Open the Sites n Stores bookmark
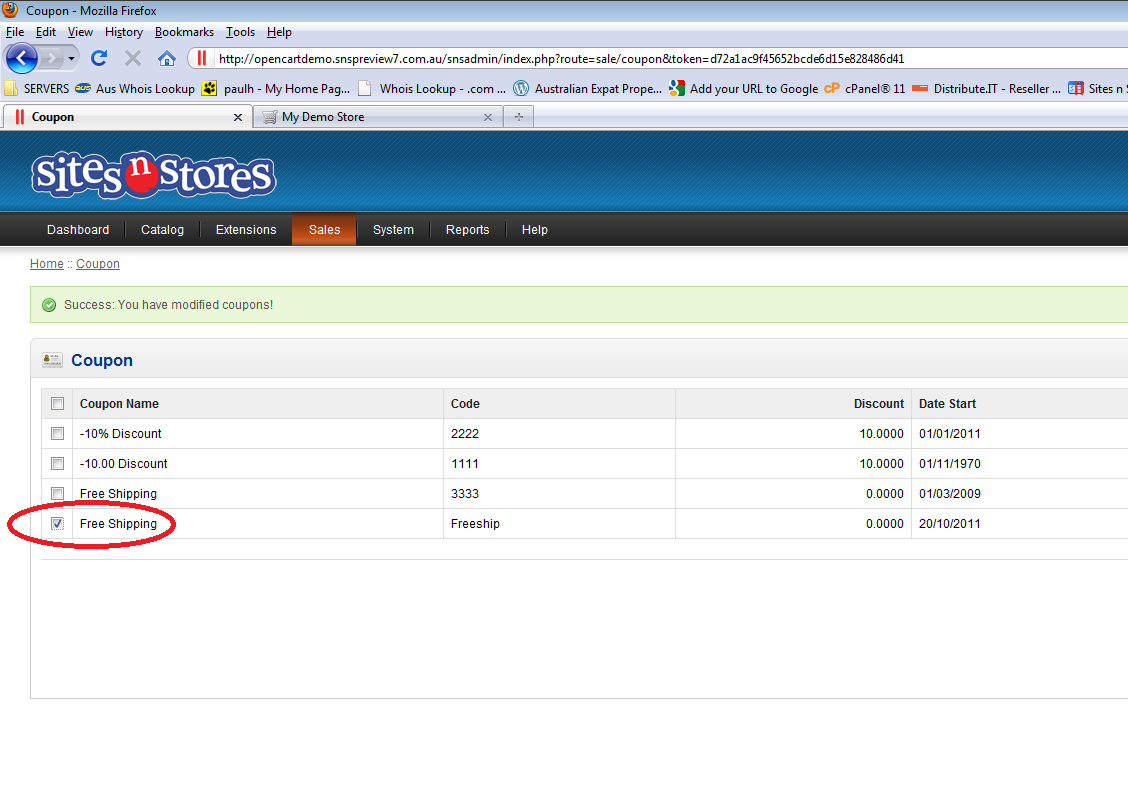 [1098, 88]
